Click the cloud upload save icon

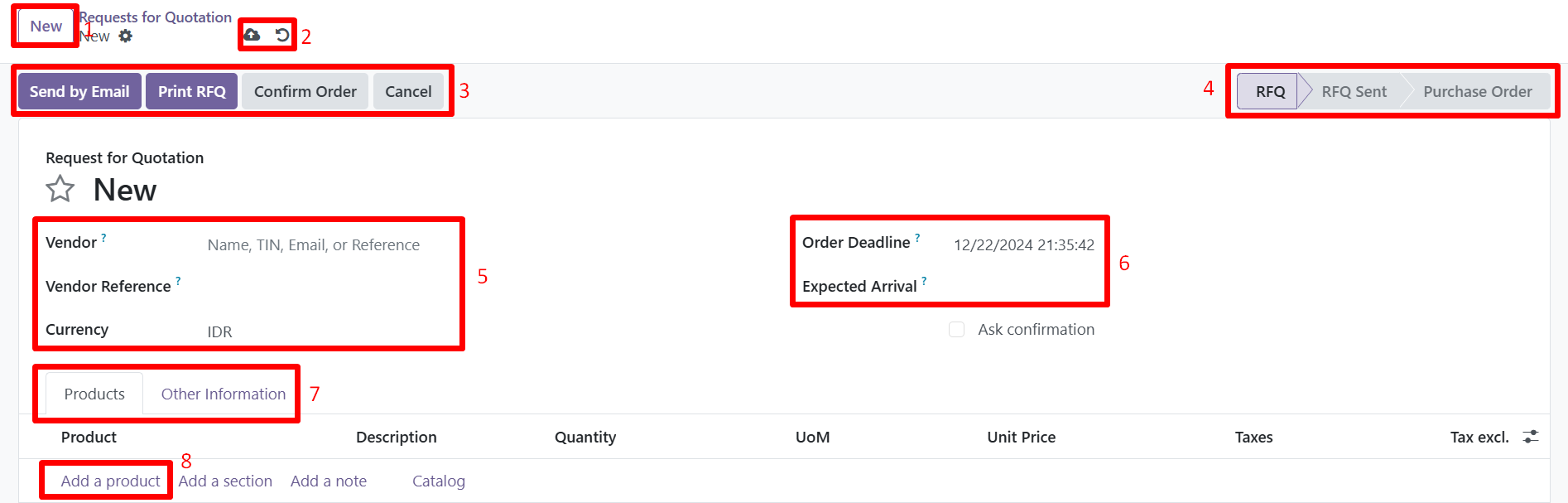(x=252, y=35)
